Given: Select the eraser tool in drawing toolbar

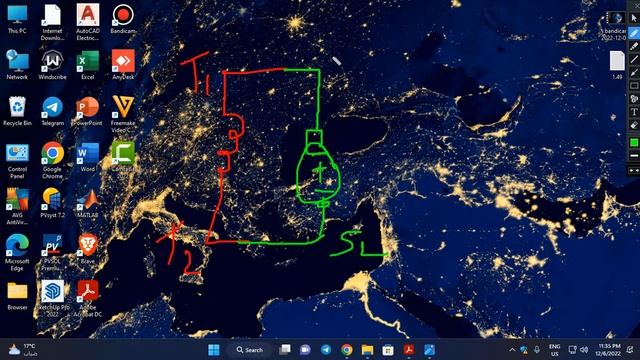Looking at the screenshot, I should (x=634, y=125).
